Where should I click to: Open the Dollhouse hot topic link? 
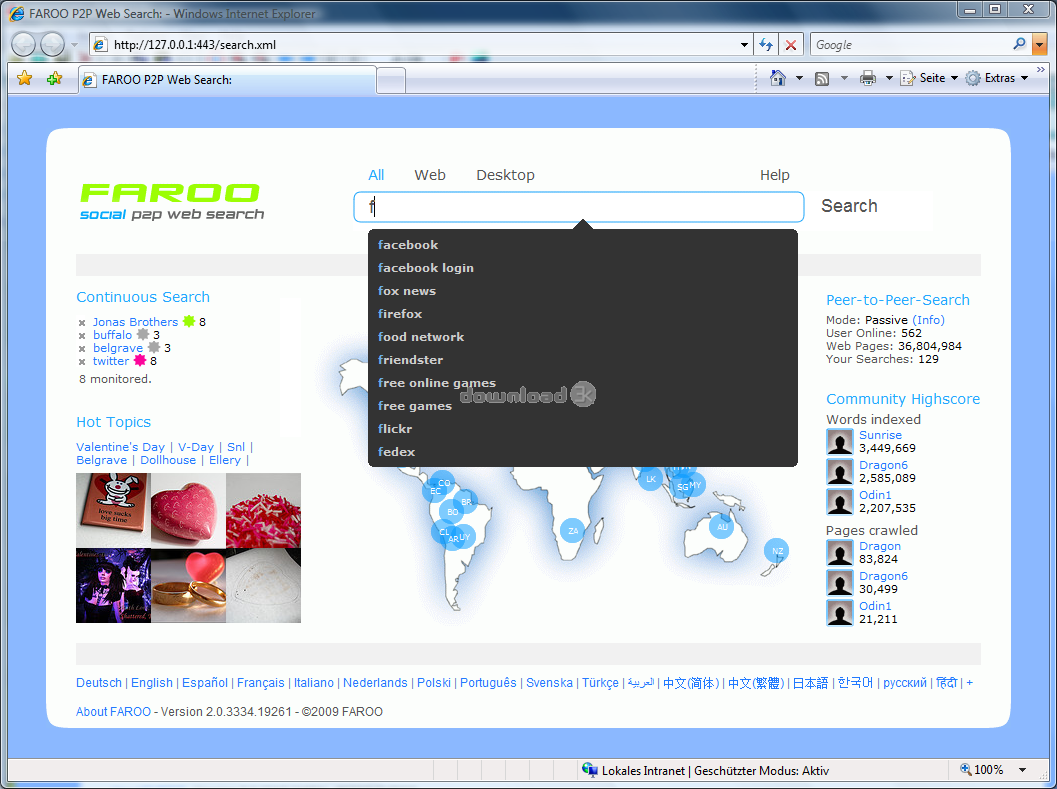click(x=168, y=461)
